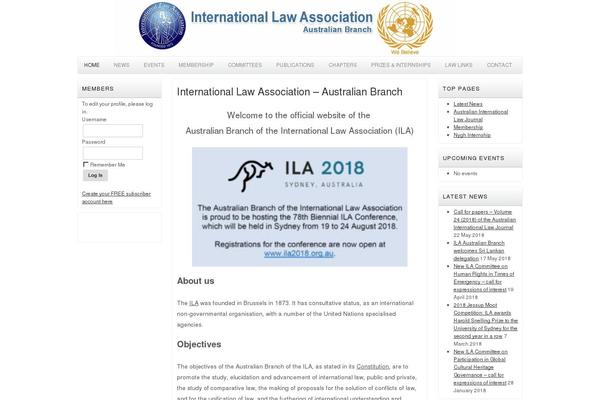Click the ILA 2018 kangaroo logo
Screen dimensions: 600x400
[251, 176]
